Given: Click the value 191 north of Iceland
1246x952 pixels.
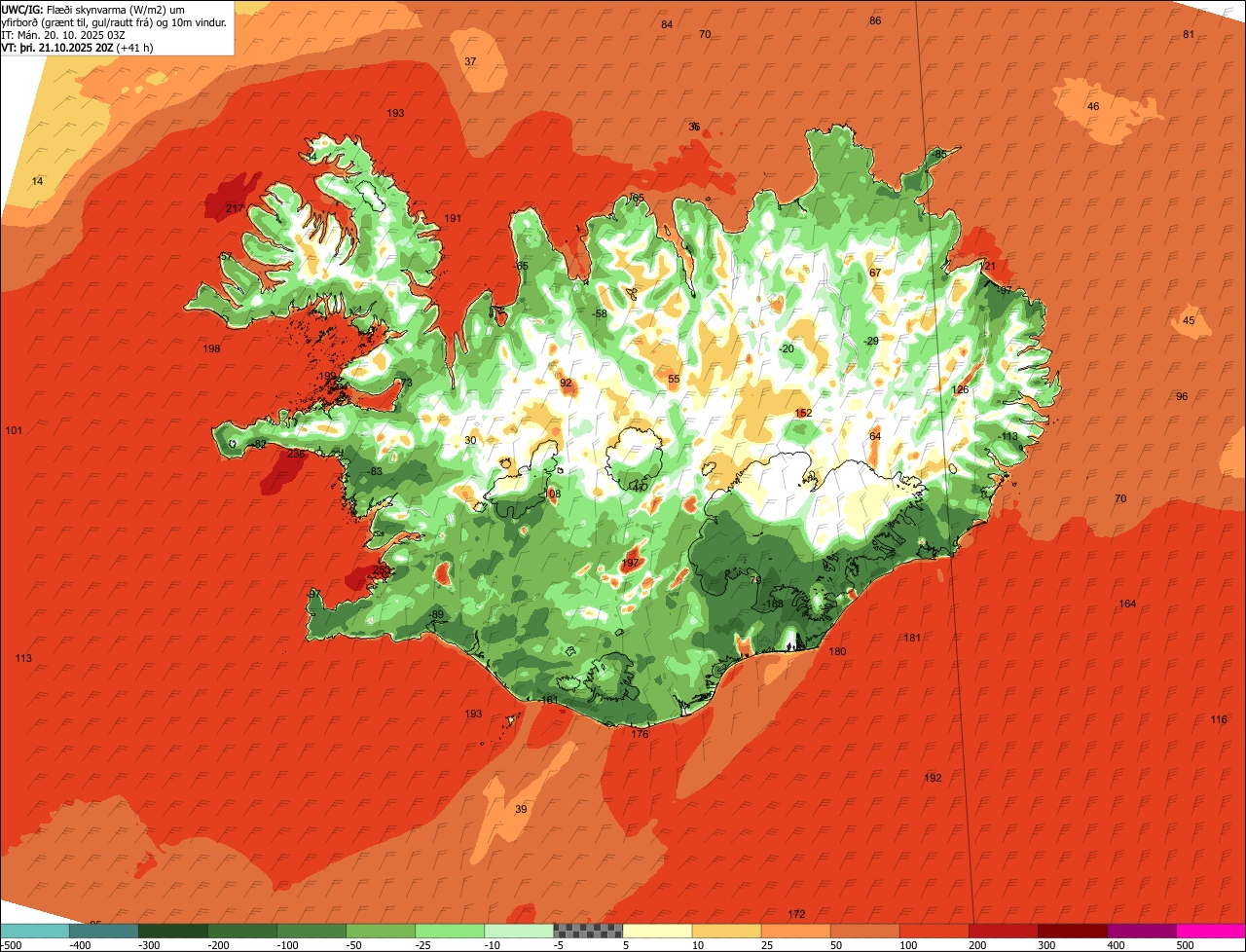Looking at the screenshot, I should 453,218.
